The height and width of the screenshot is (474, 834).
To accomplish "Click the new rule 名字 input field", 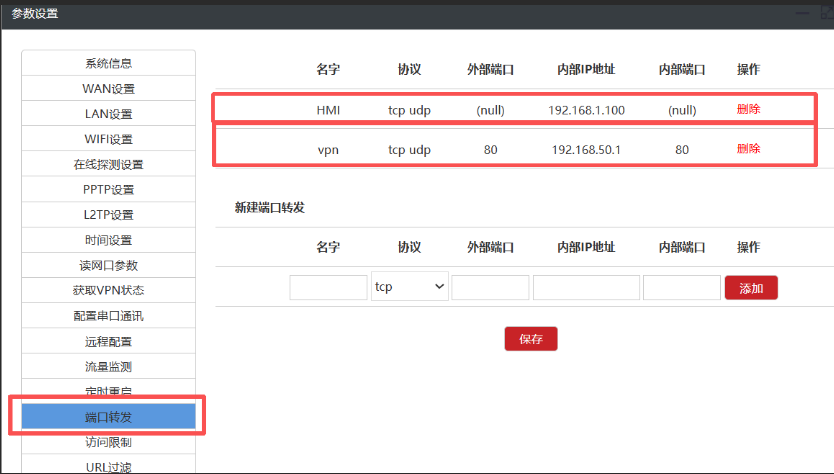I will point(328,288).
